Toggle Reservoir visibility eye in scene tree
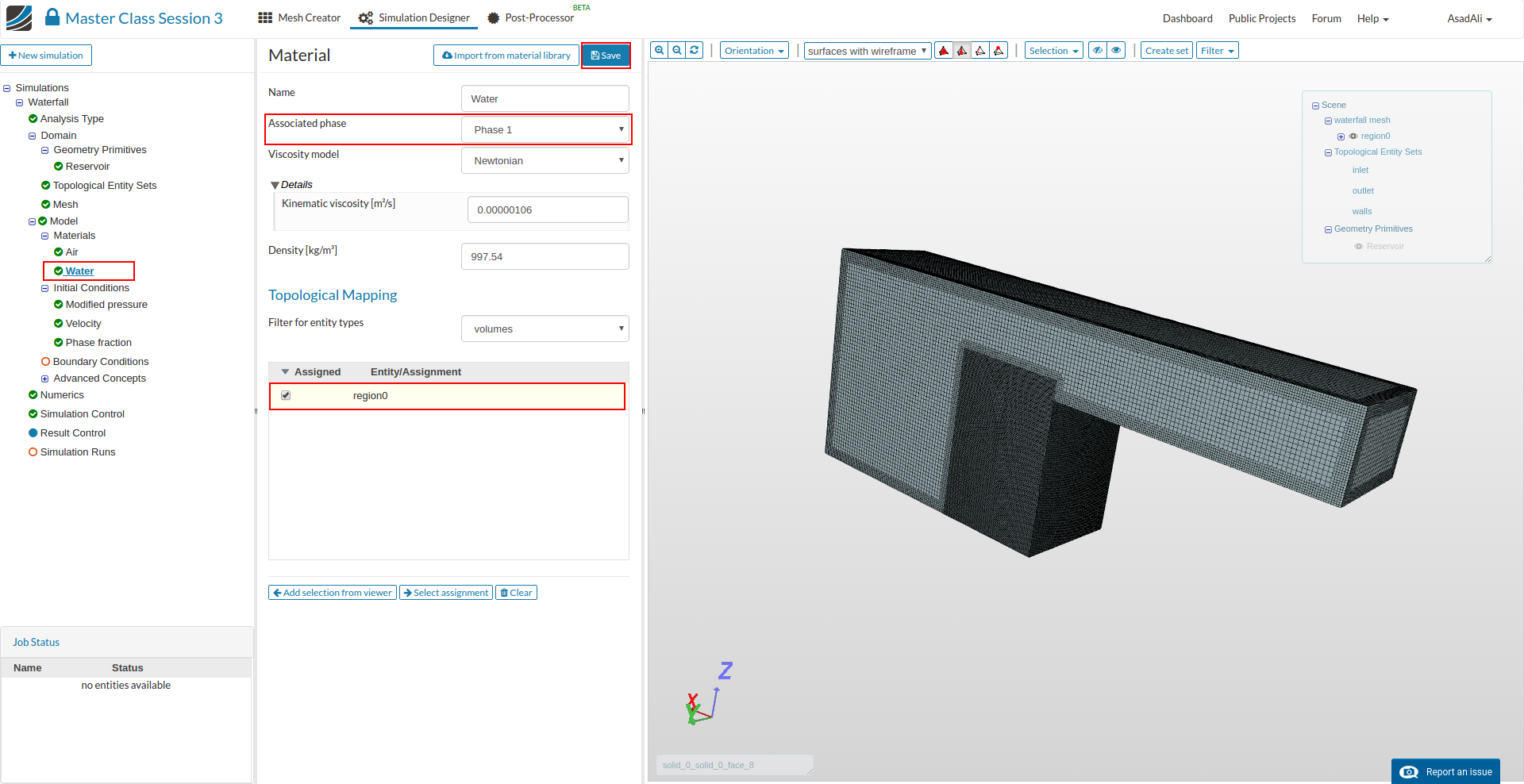Image resolution: width=1524 pixels, height=784 pixels. pyautogui.click(x=1359, y=247)
